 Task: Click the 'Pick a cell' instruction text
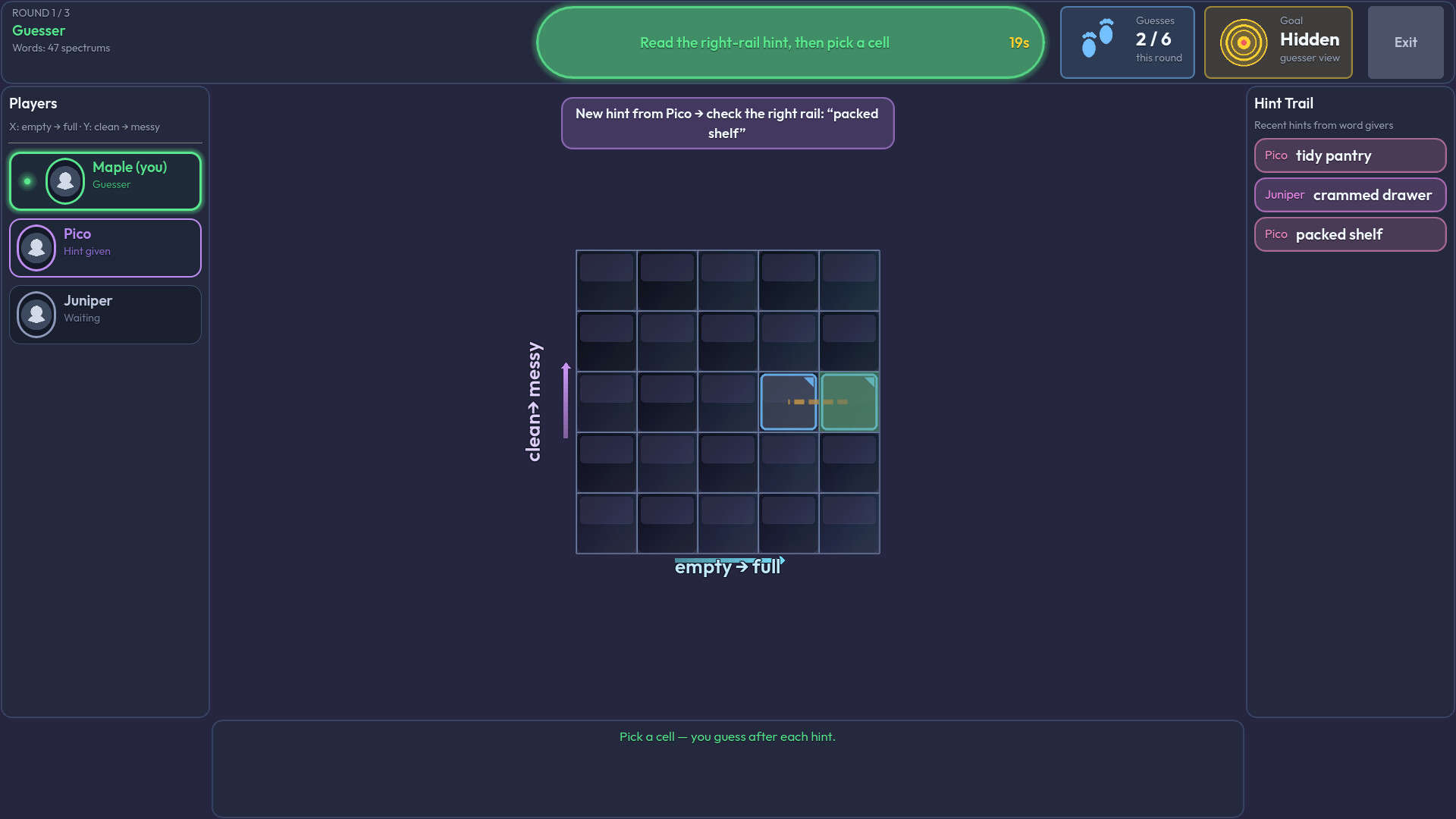point(727,737)
